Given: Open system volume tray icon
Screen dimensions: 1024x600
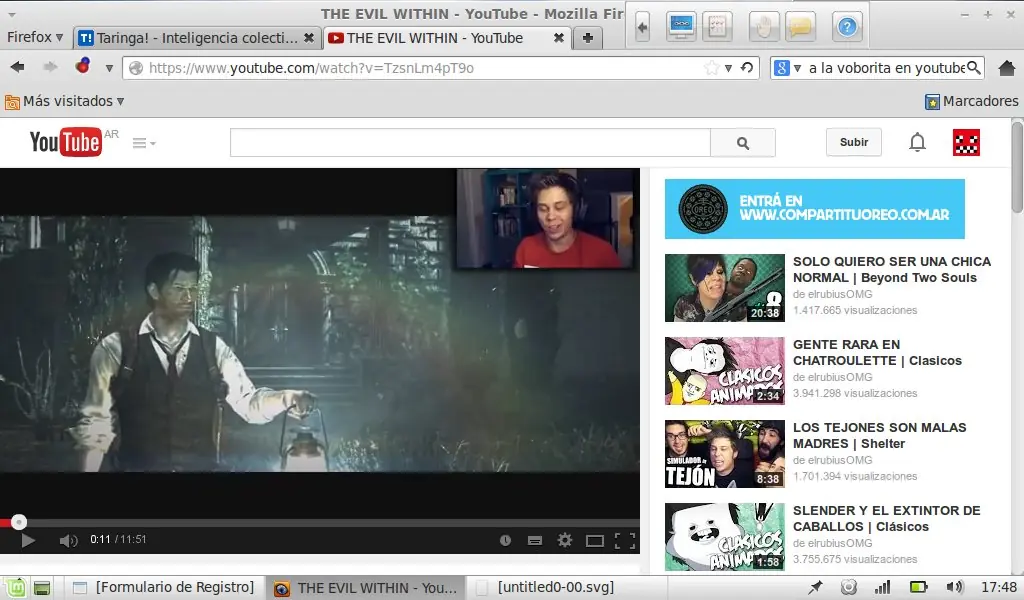Looking at the screenshot, I should tap(954, 588).
